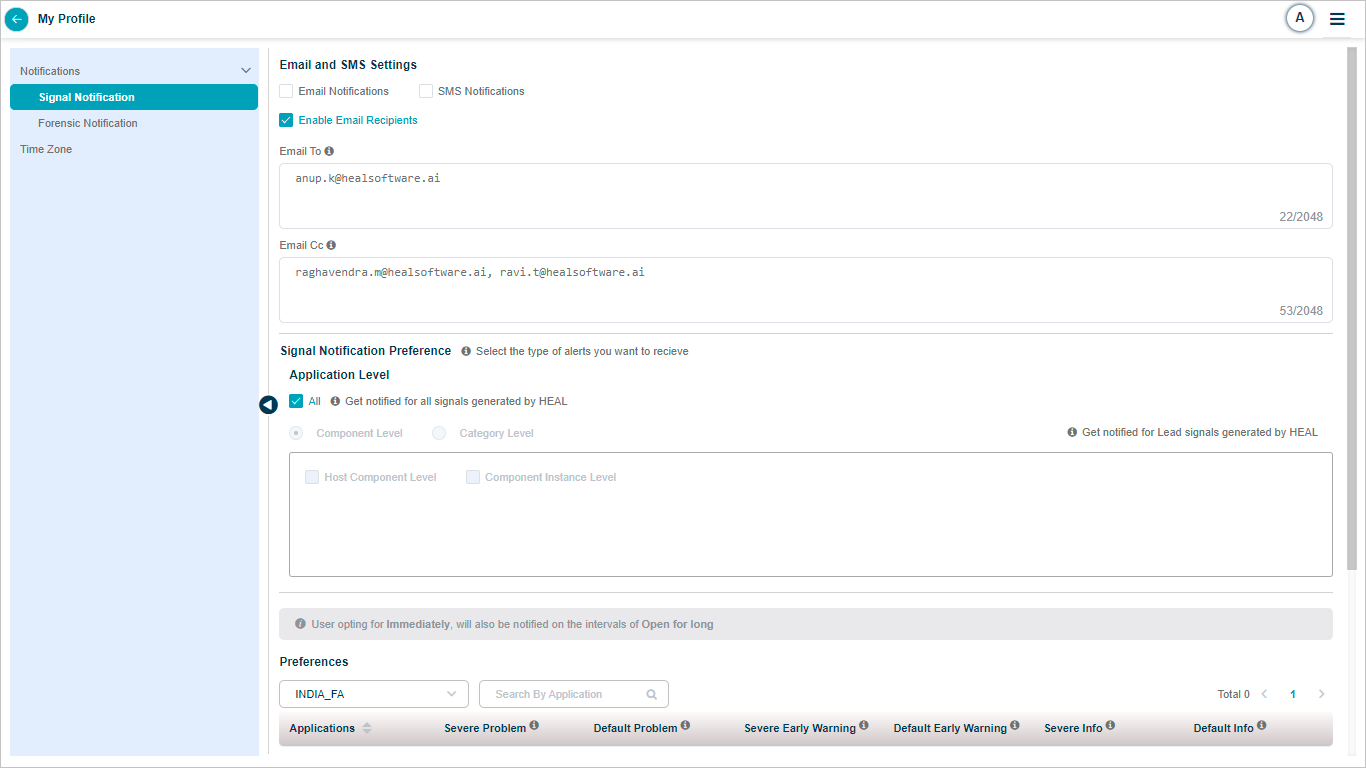Click info icon before 'Get notified for Lead signals'
1366x768 pixels.
(x=1072, y=432)
